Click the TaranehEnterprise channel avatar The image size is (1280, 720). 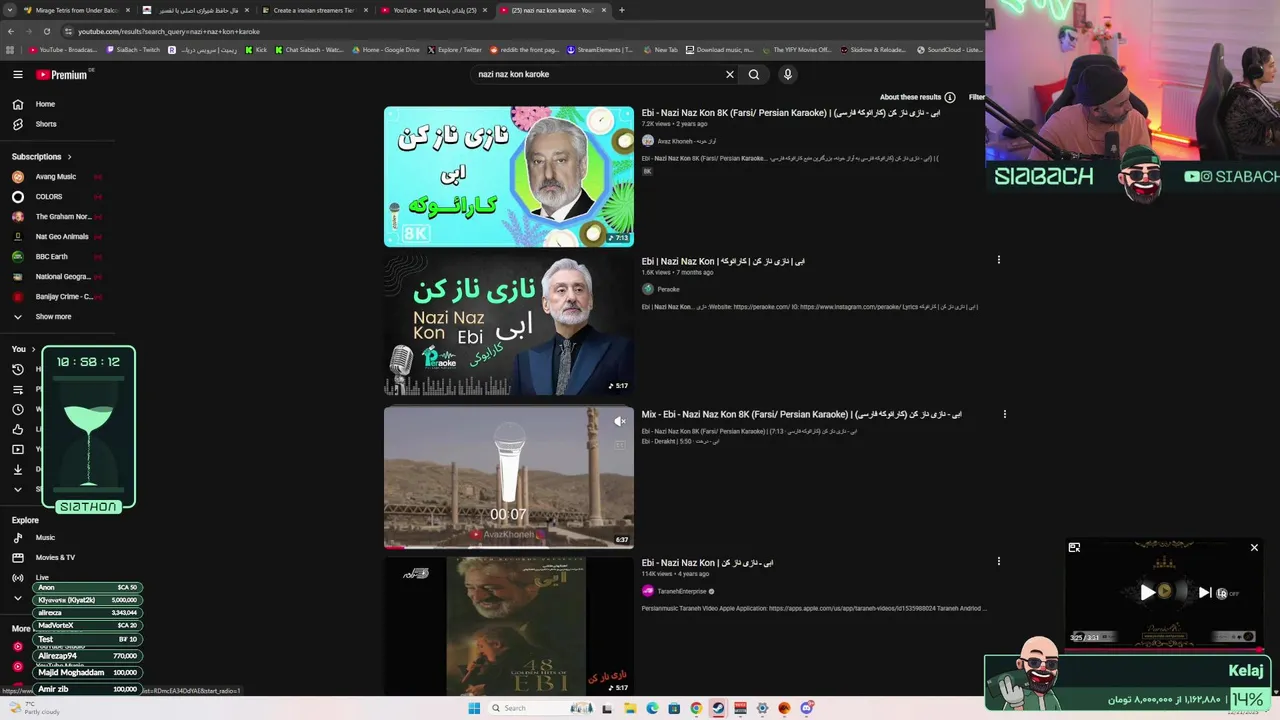coord(648,591)
